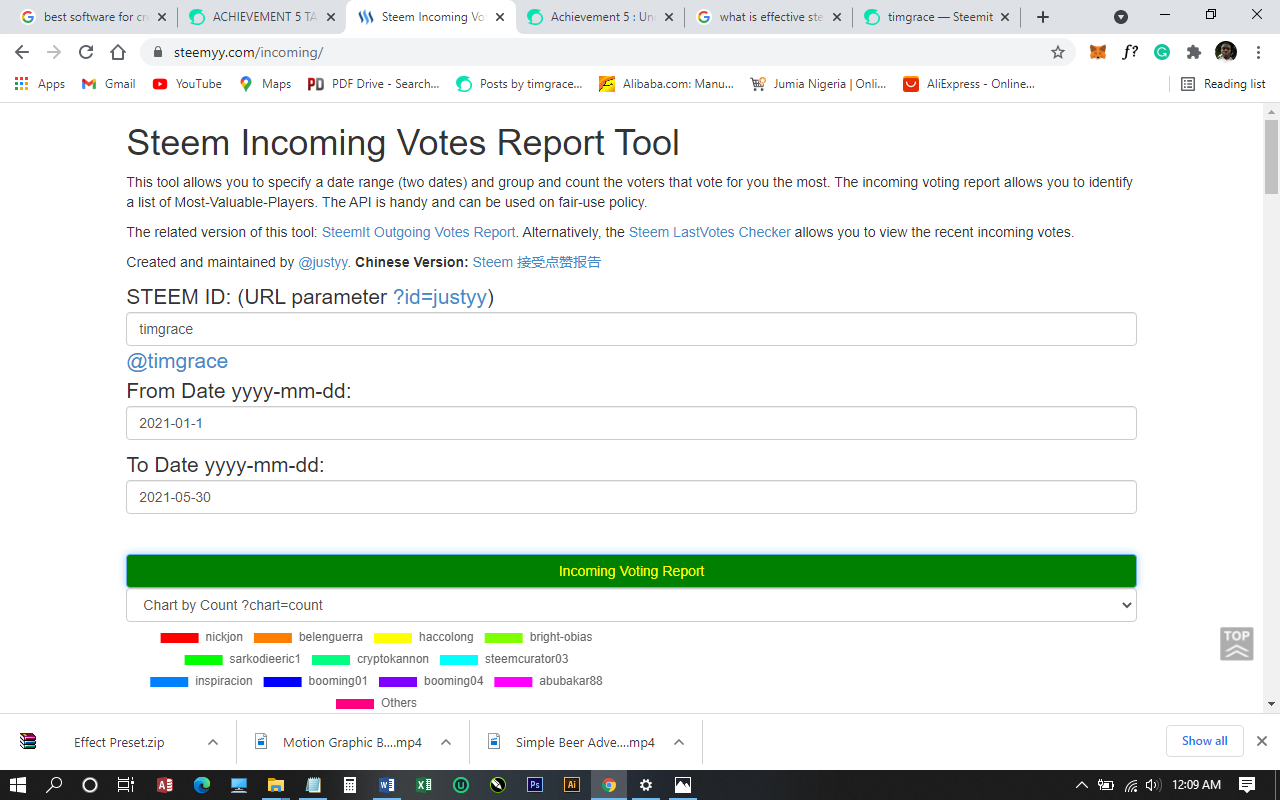Screen dimensions: 1280x800
Task: Click inside the STEEM ID input field
Action: click(630, 328)
